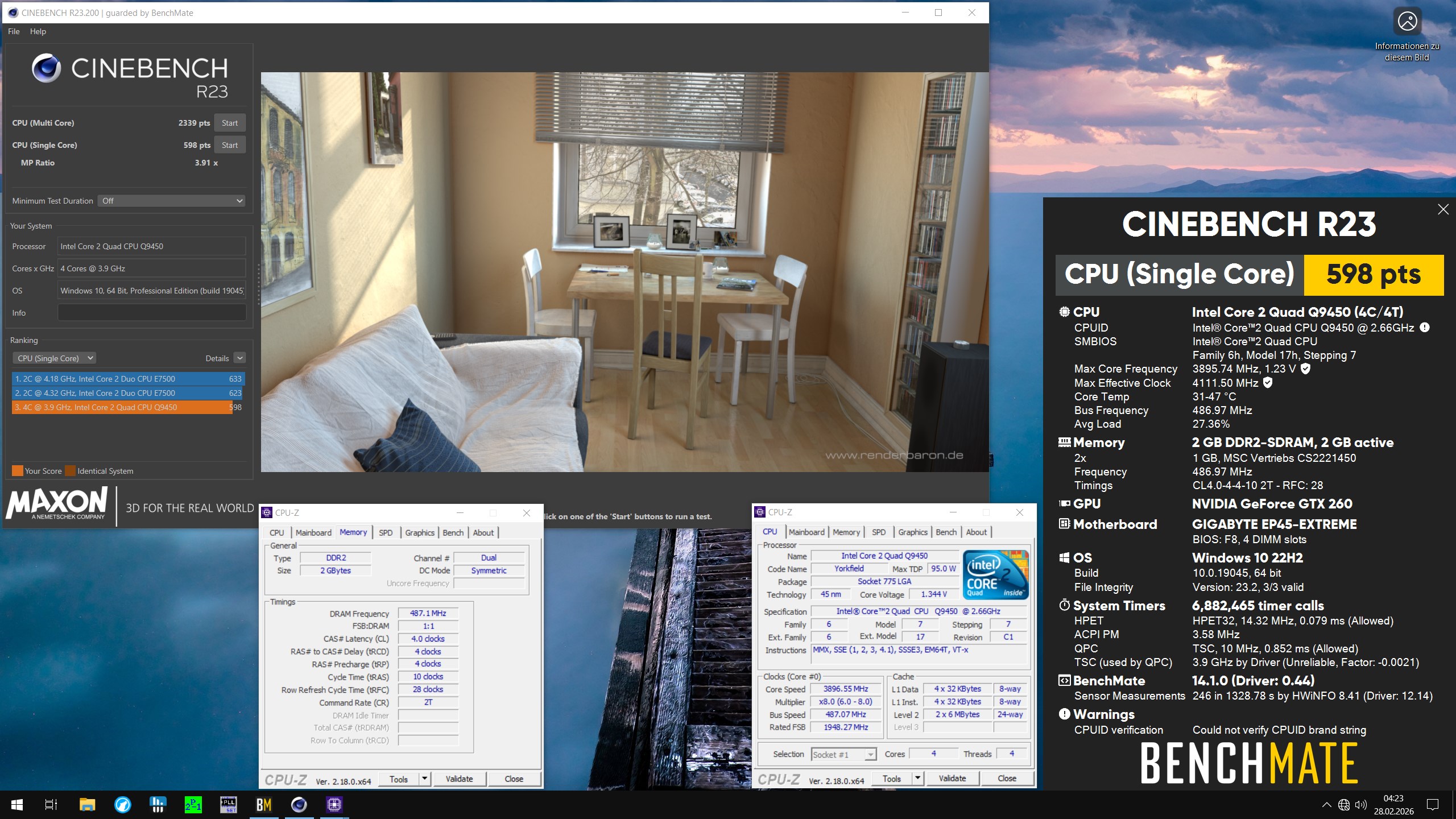Start the CPU (Multi Core) test
The height and width of the screenshot is (819, 1456).
coord(230,123)
